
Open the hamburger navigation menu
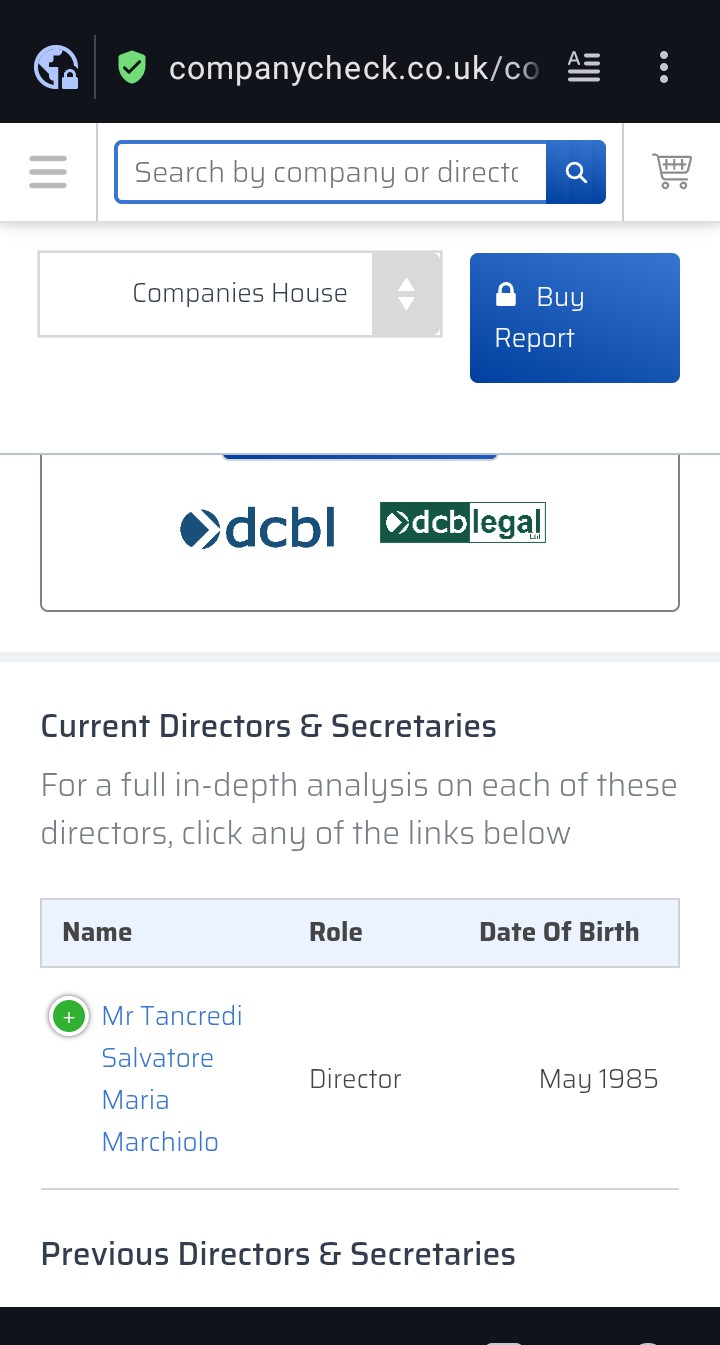pos(48,172)
